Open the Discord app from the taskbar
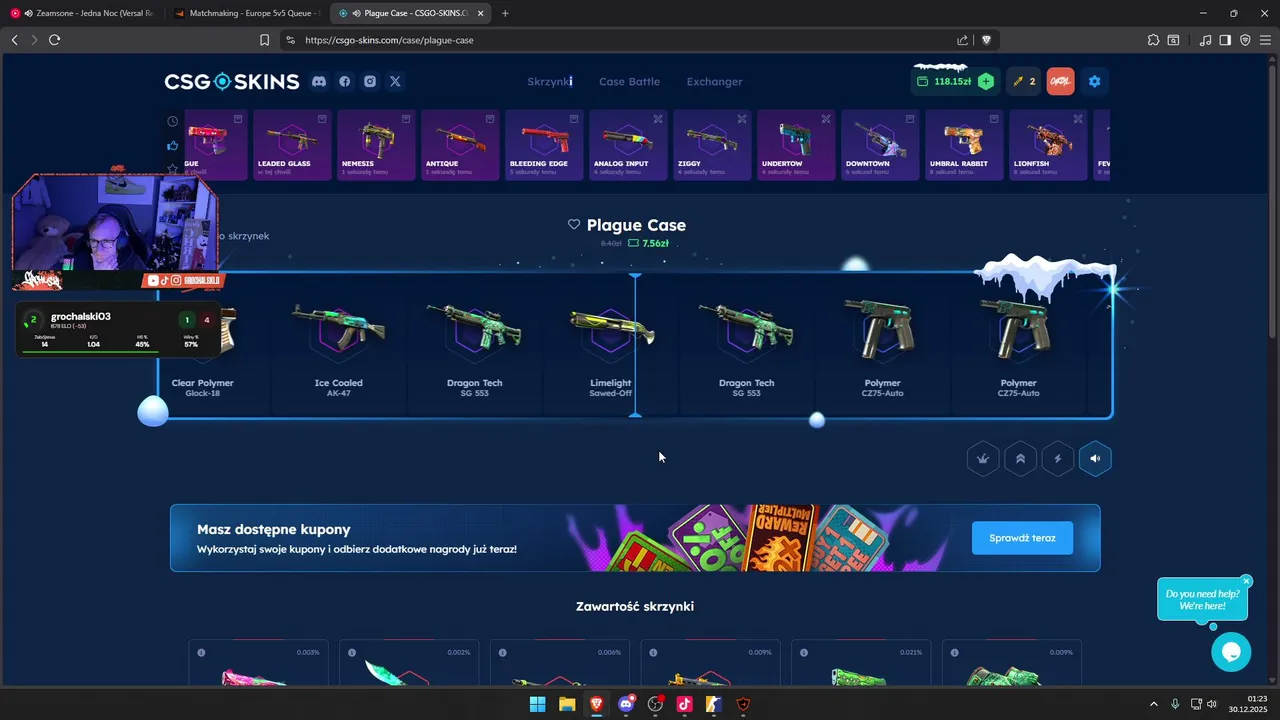This screenshot has width=1280, height=720. (626, 704)
